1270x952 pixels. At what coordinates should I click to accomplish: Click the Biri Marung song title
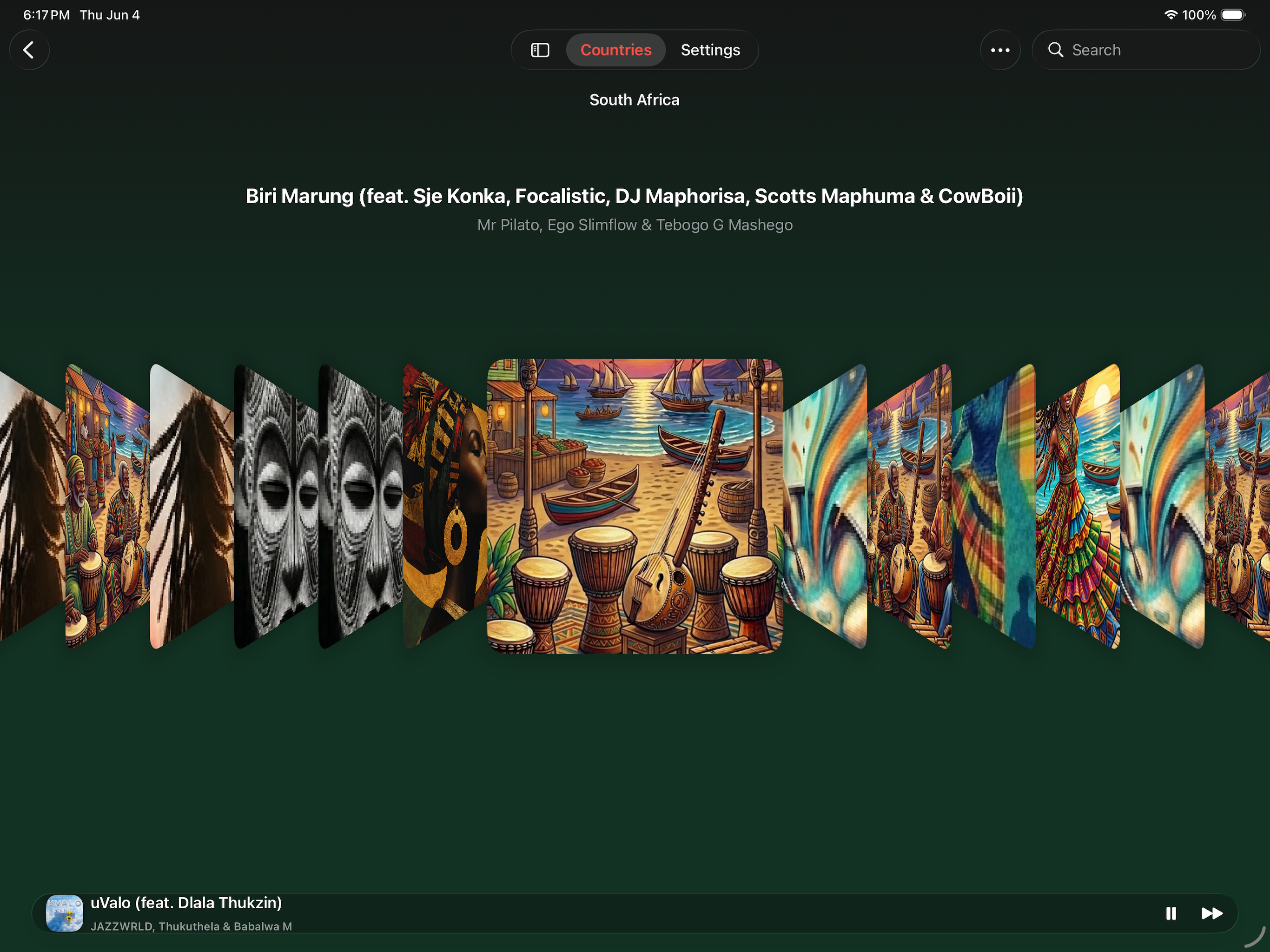(x=635, y=196)
